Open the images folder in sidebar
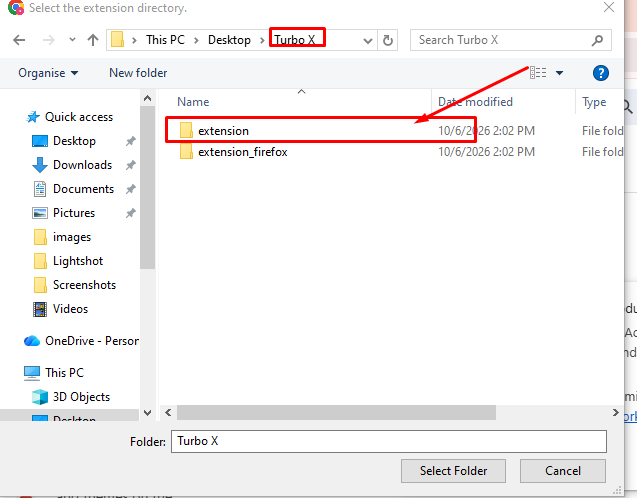 pos(72,237)
